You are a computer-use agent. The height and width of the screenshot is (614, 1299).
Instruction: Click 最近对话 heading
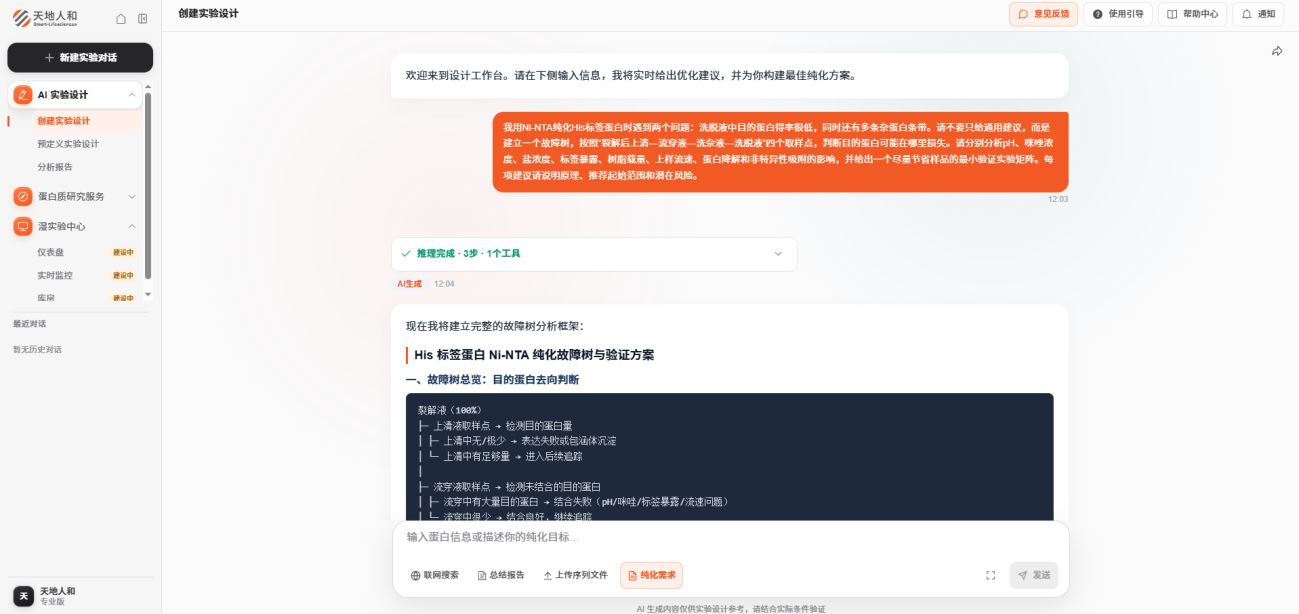pos(30,324)
